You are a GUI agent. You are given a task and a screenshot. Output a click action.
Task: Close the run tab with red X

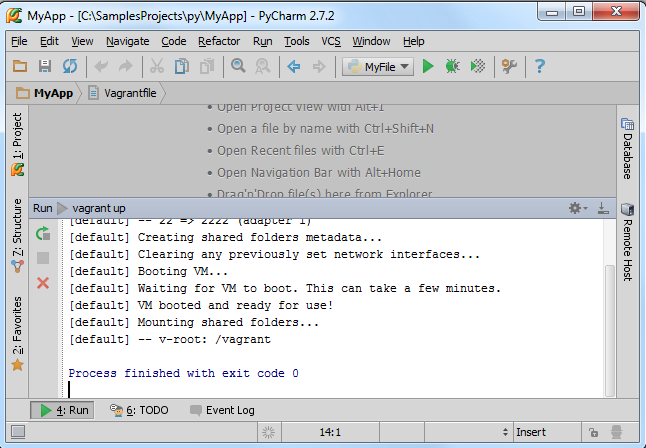43,283
